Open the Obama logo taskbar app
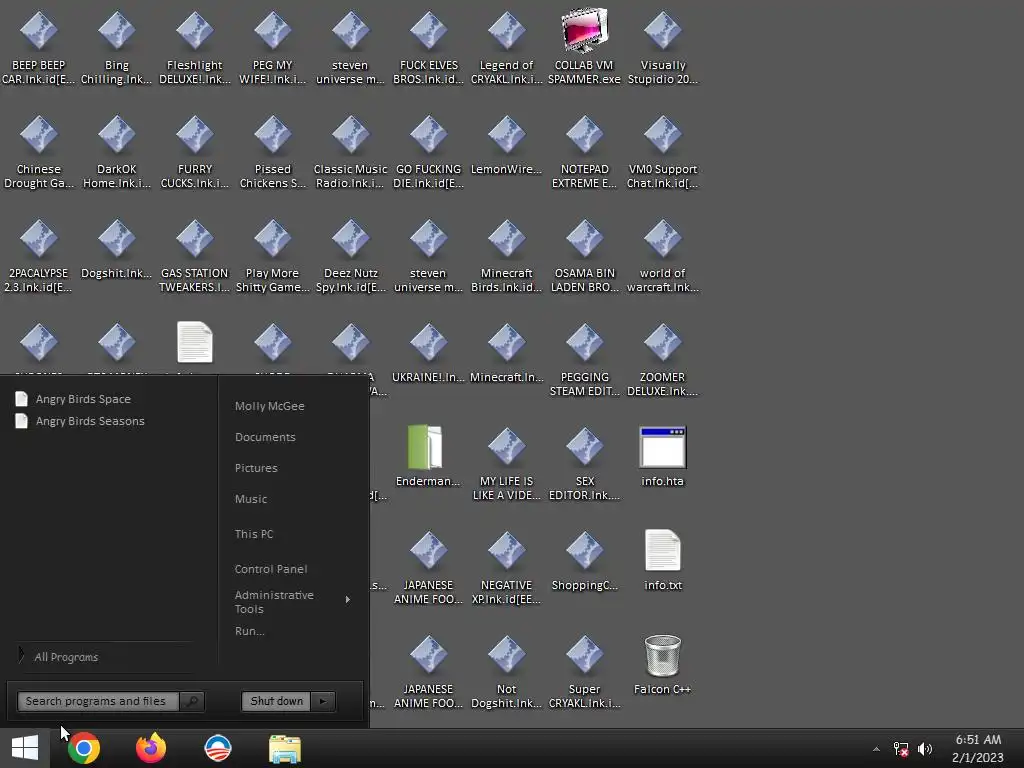 click(x=217, y=748)
